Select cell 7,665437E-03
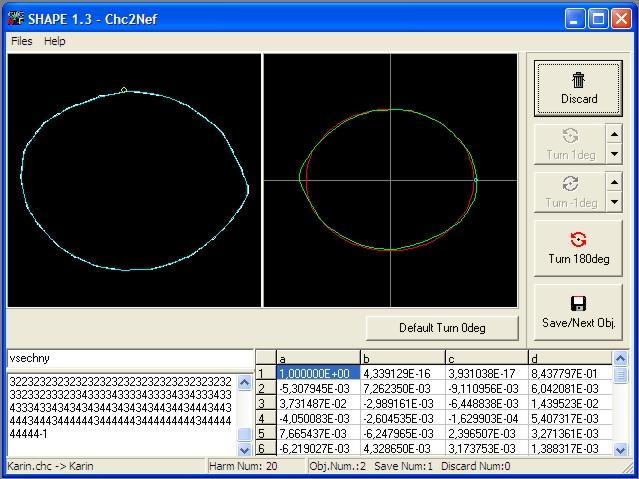The image size is (639, 479). click(x=318, y=434)
